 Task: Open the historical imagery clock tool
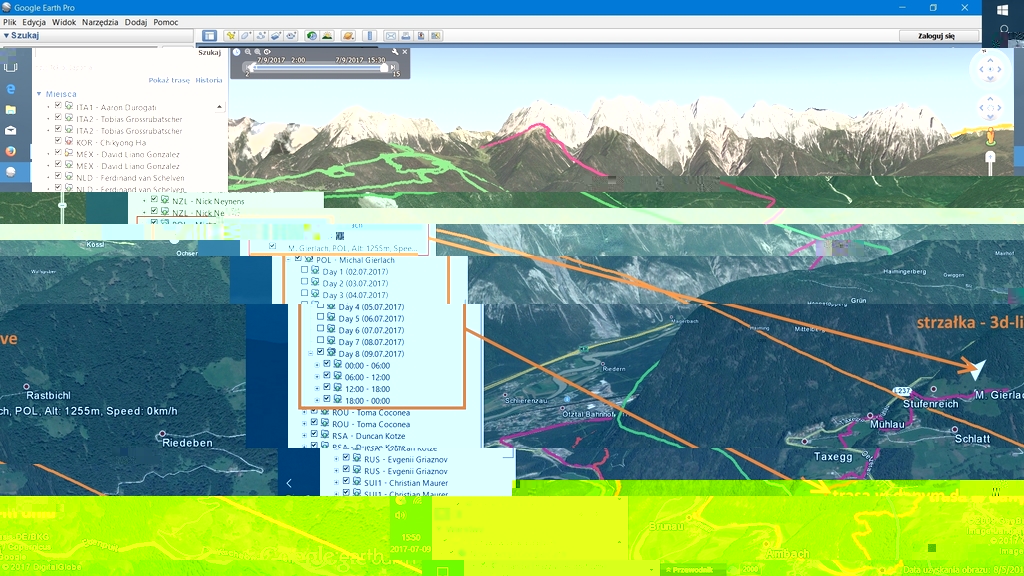click(312, 36)
